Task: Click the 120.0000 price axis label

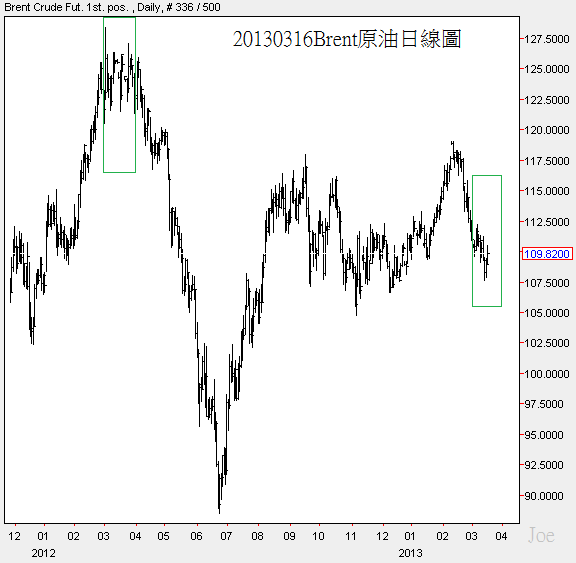Action: point(547,130)
